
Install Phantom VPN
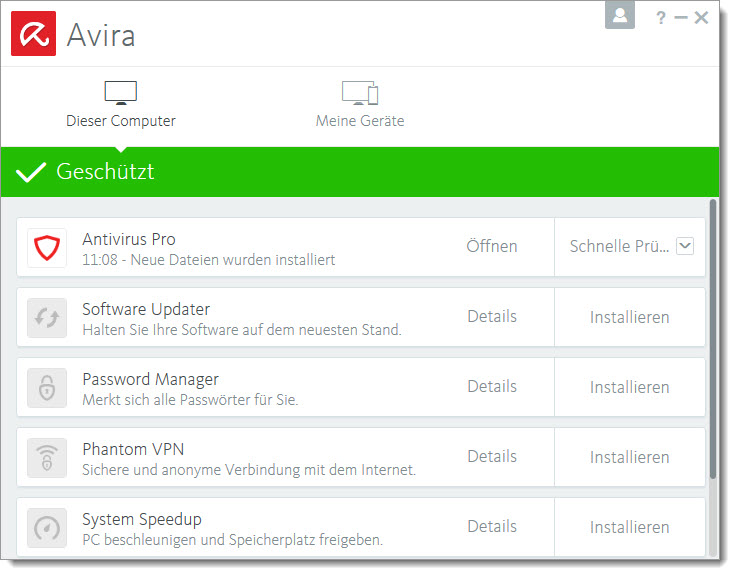(x=630, y=457)
